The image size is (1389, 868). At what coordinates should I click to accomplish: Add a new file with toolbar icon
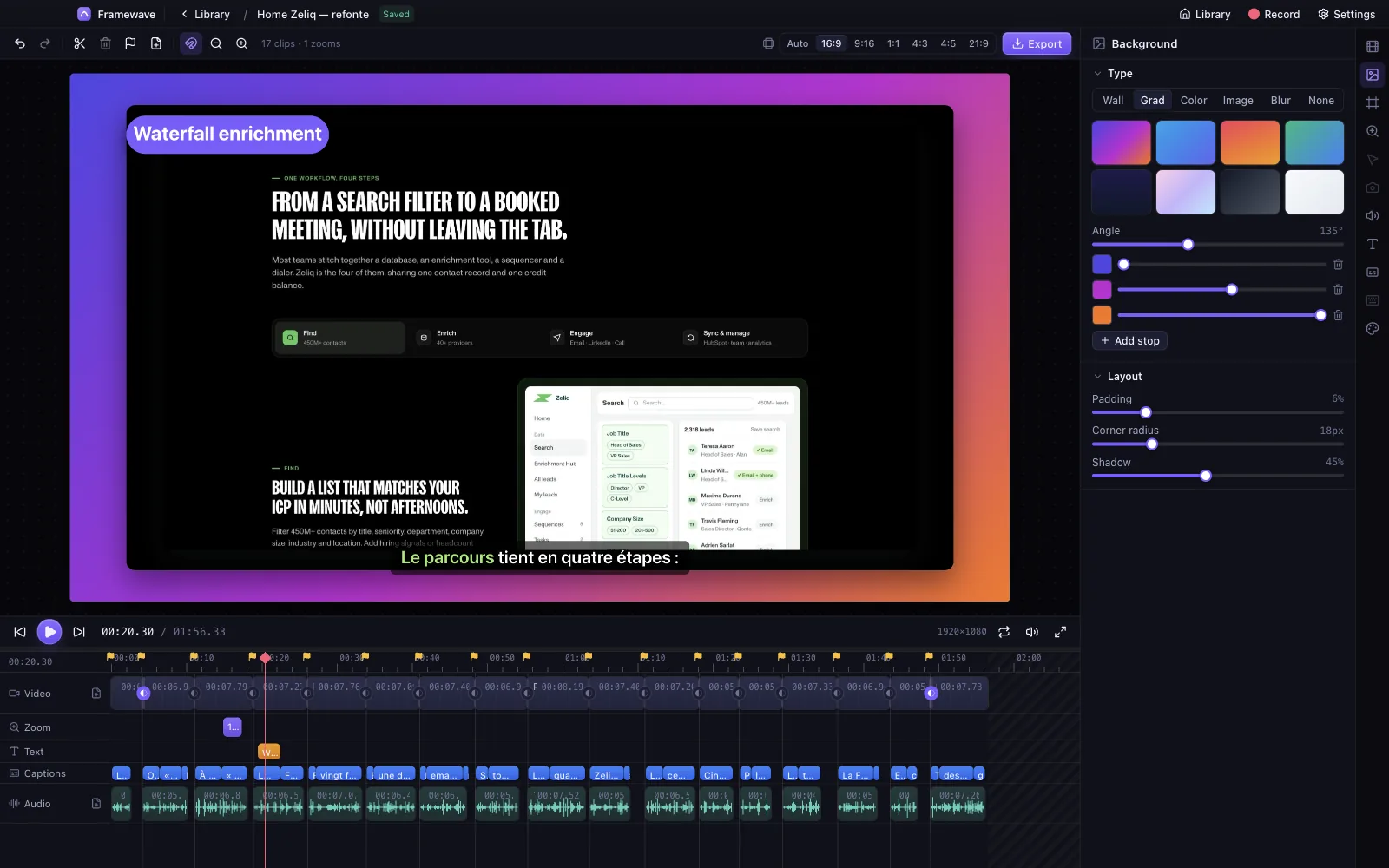tap(156, 43)
